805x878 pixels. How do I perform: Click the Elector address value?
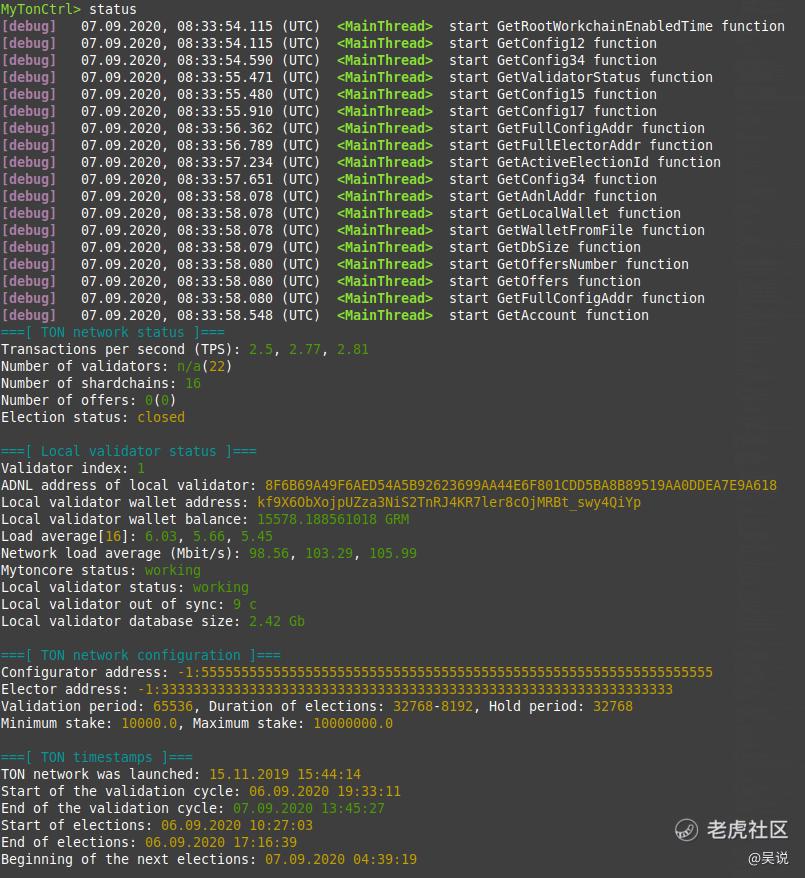(404, 689)
